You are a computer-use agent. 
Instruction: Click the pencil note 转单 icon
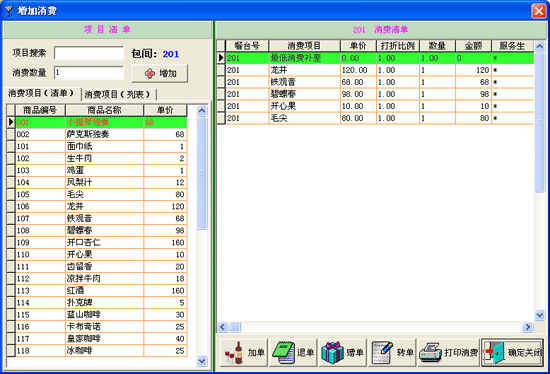382,353
